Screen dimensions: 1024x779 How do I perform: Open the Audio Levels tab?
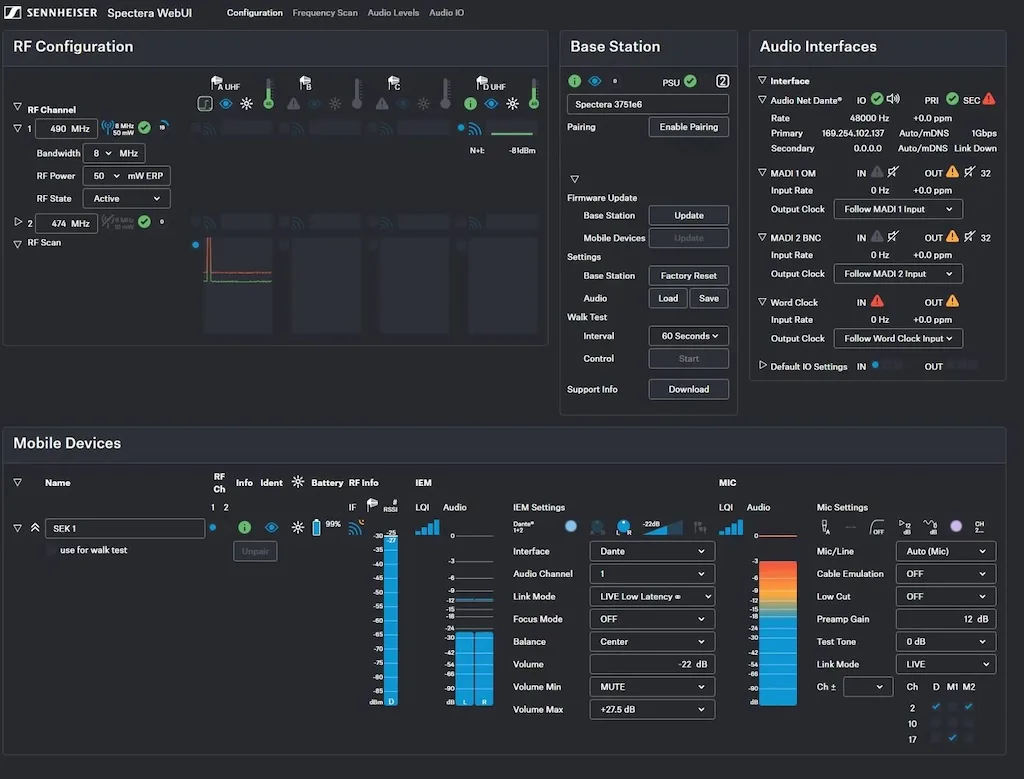pyautogui.click(x=393, y=13)
